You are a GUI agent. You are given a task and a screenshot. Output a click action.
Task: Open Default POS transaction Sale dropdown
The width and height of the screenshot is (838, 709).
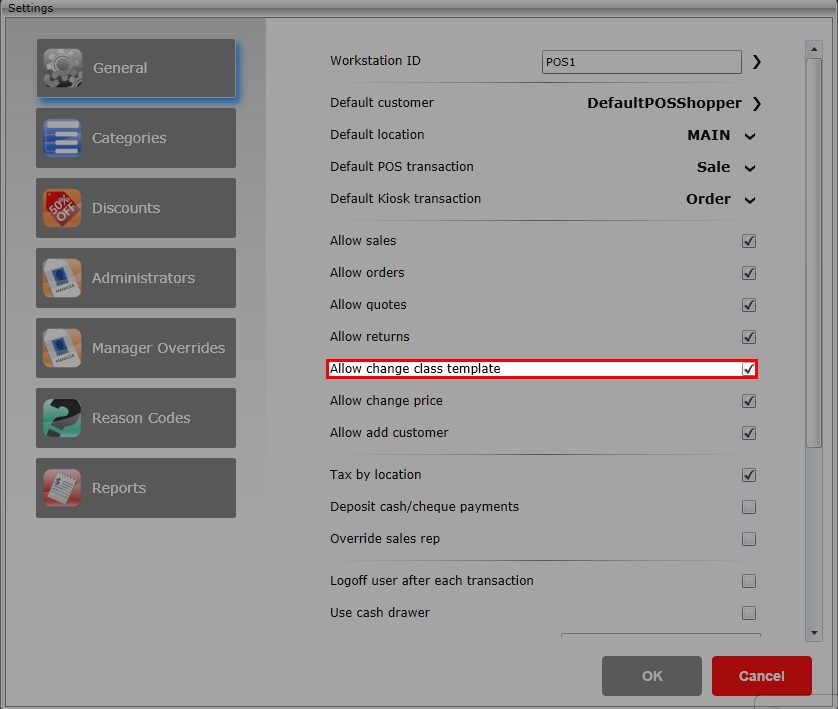click(x=750, y=168)
